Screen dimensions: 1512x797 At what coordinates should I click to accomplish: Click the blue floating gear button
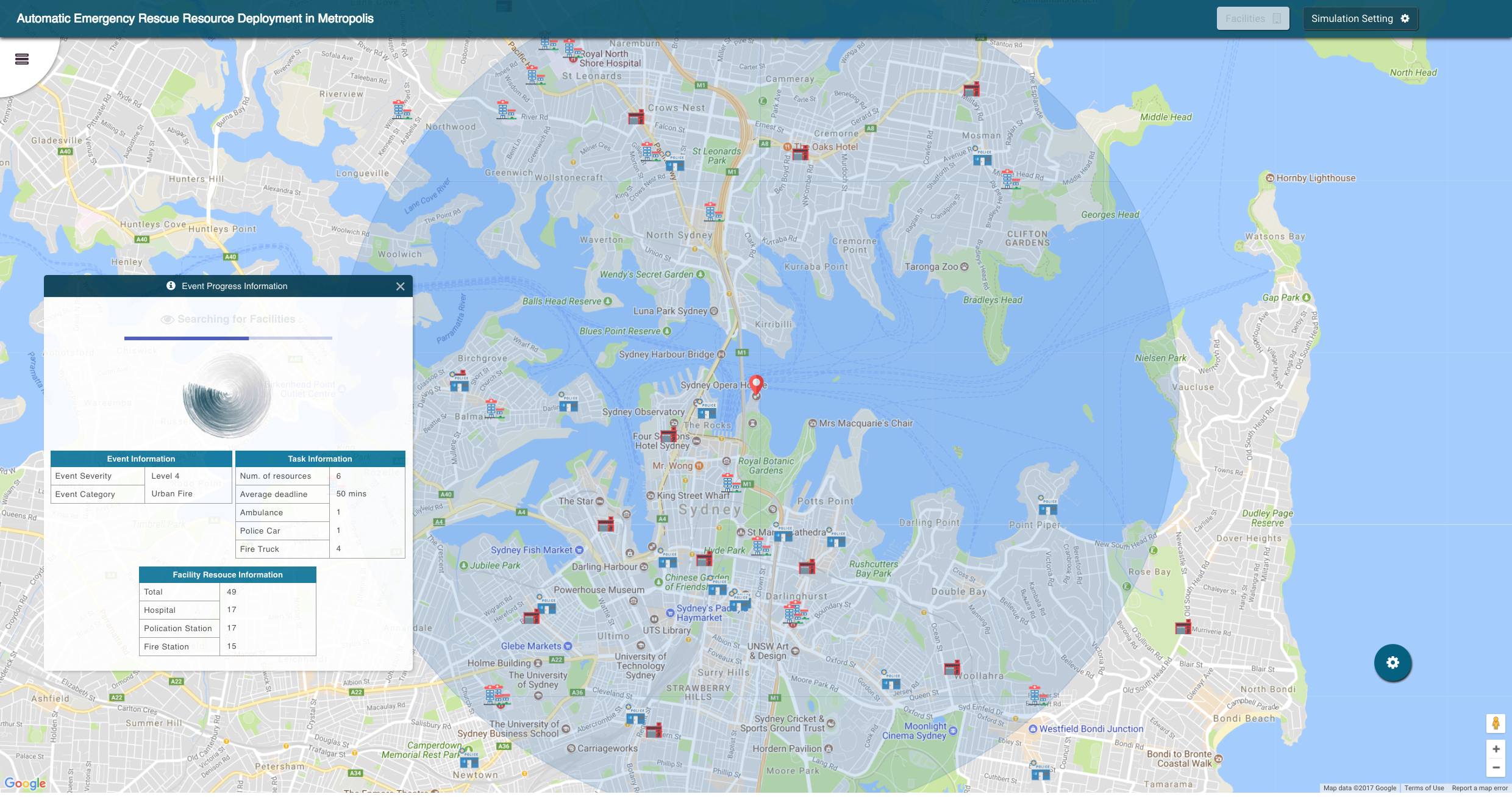(x=1393, y=663)
